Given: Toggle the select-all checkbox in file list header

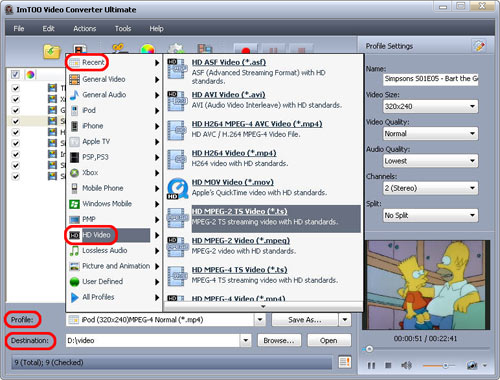Looking at the screenshot, I should 15,74.
